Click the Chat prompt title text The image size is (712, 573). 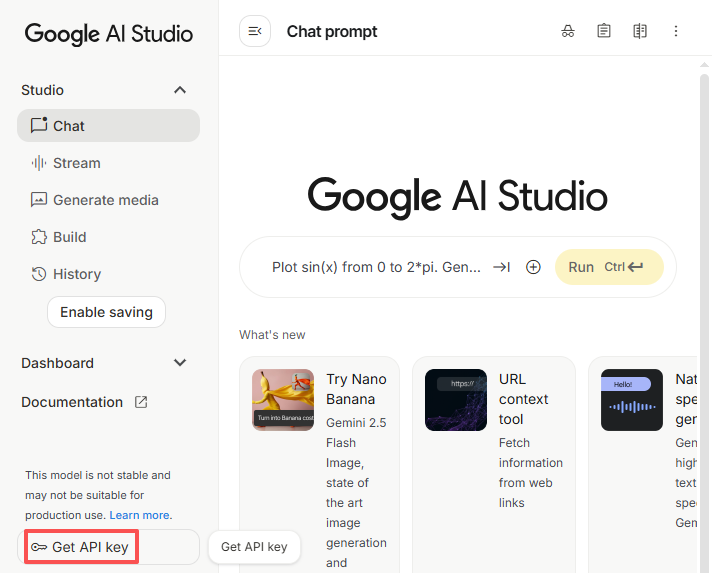coord(332,31)
